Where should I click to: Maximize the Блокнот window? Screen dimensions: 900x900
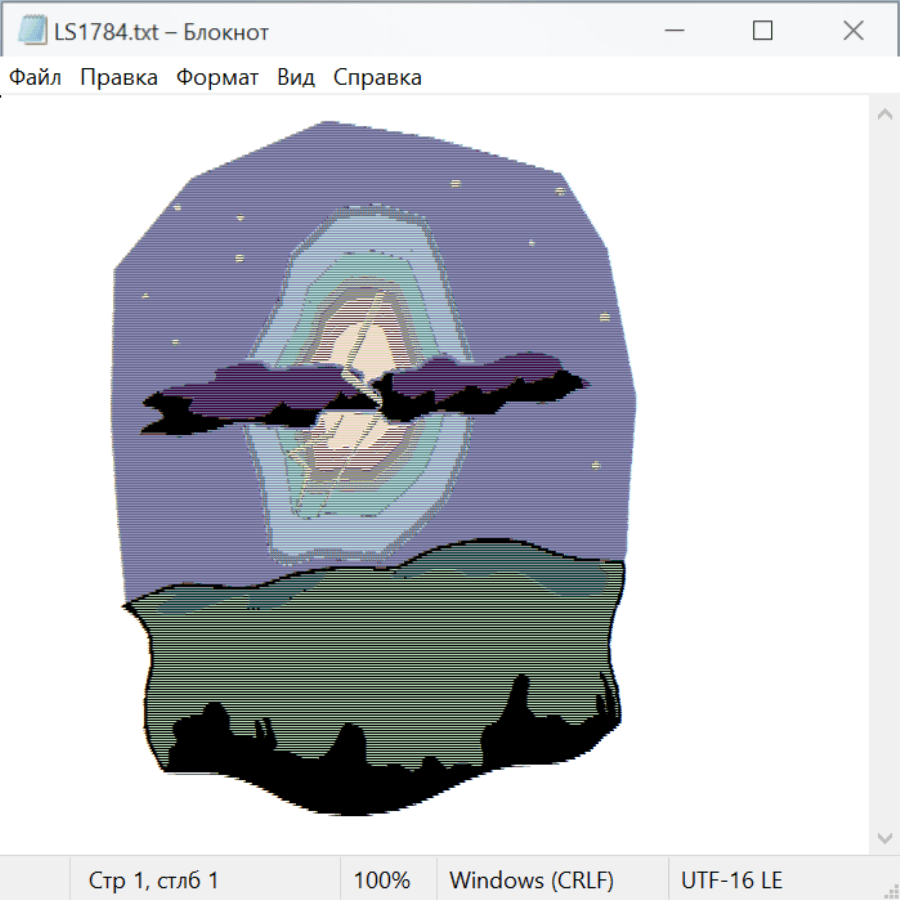click(x=762, y=31)
